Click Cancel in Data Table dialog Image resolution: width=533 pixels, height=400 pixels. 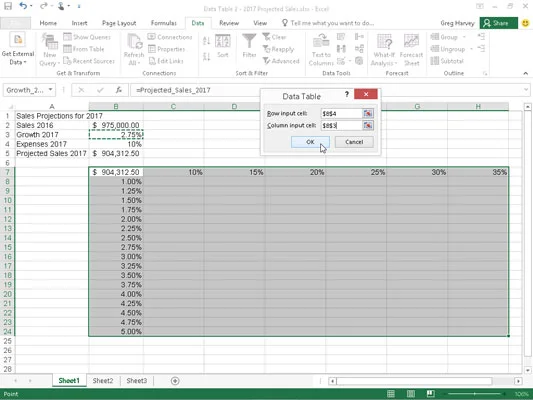(354, 142)
